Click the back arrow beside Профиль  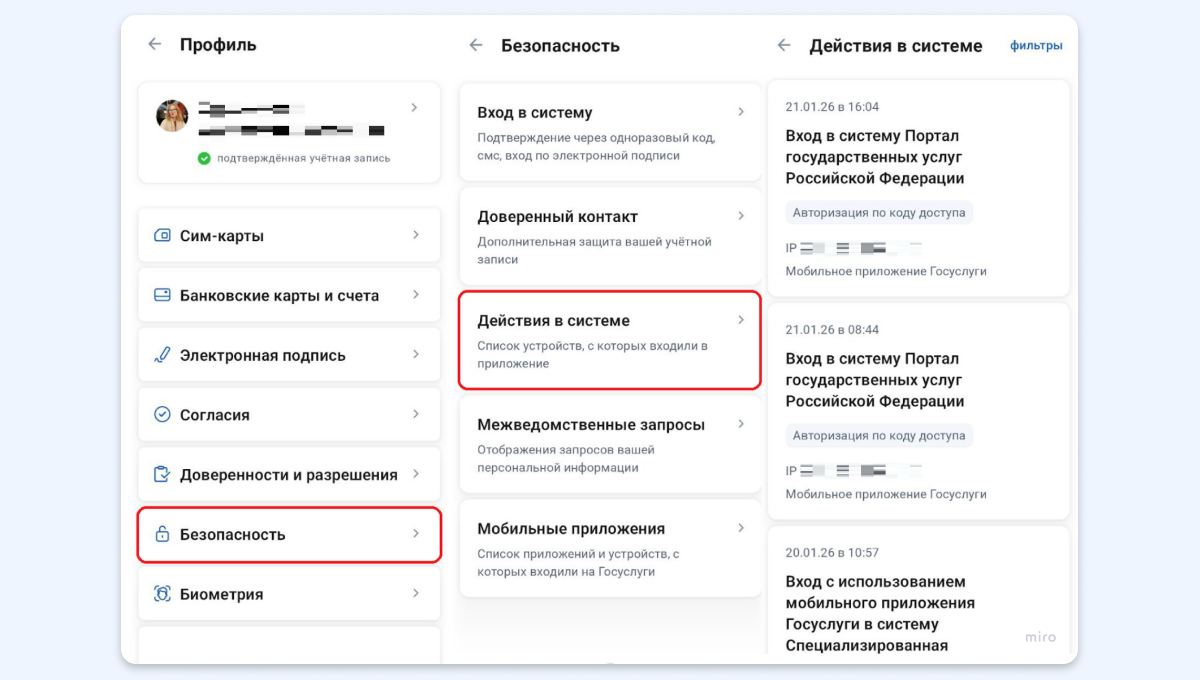(x=154, y=44)
